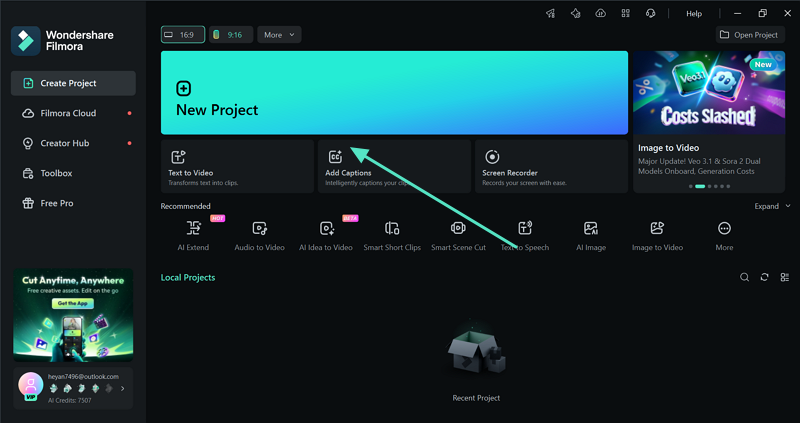The image size is (800, 423).
Task: Open the More aspect ratios dropdown
Action: pos(279,35)
